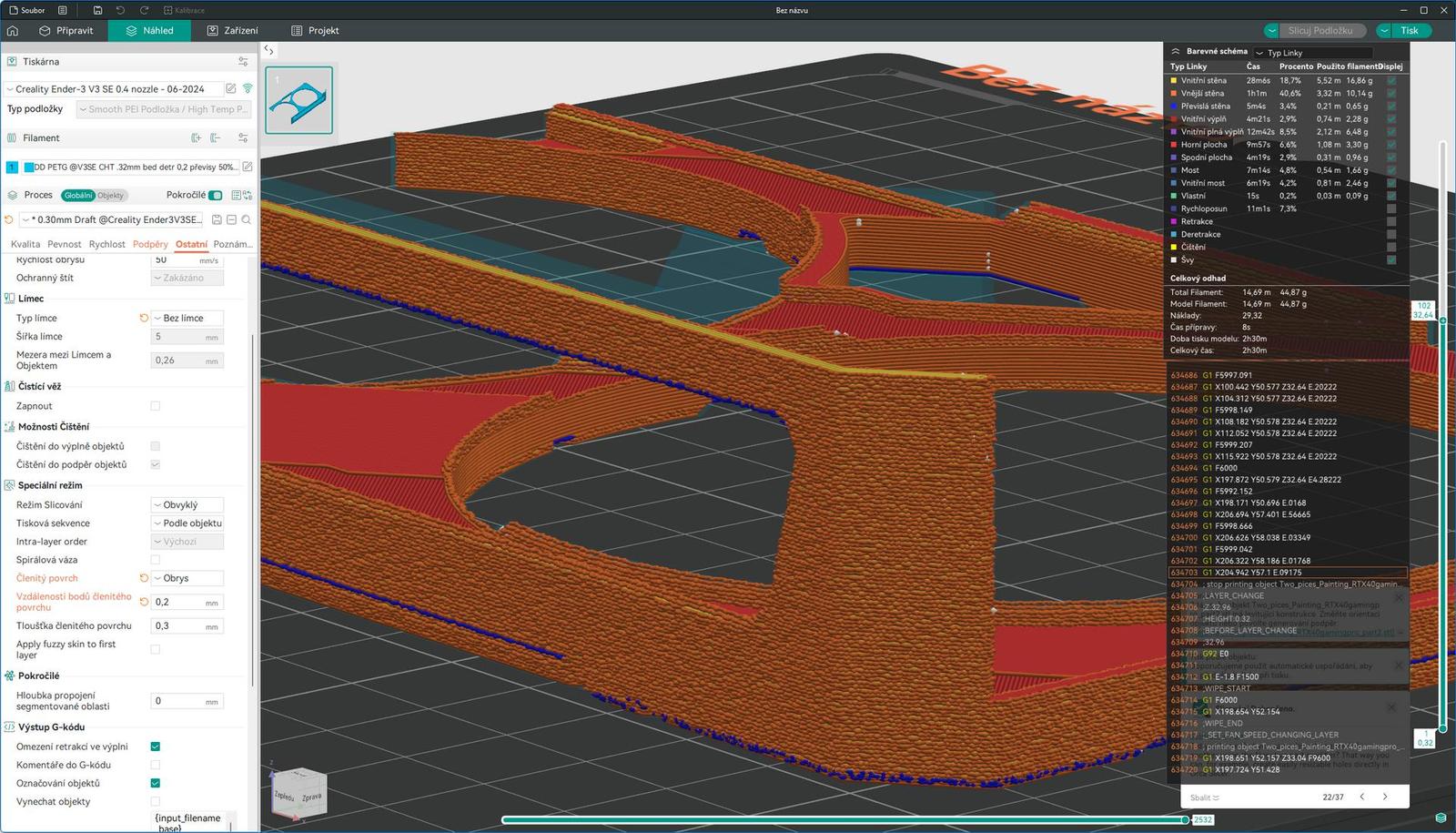Switch to the Připravit tab
This screenshot has height=833, width=1456.
(x=66, y=30)
